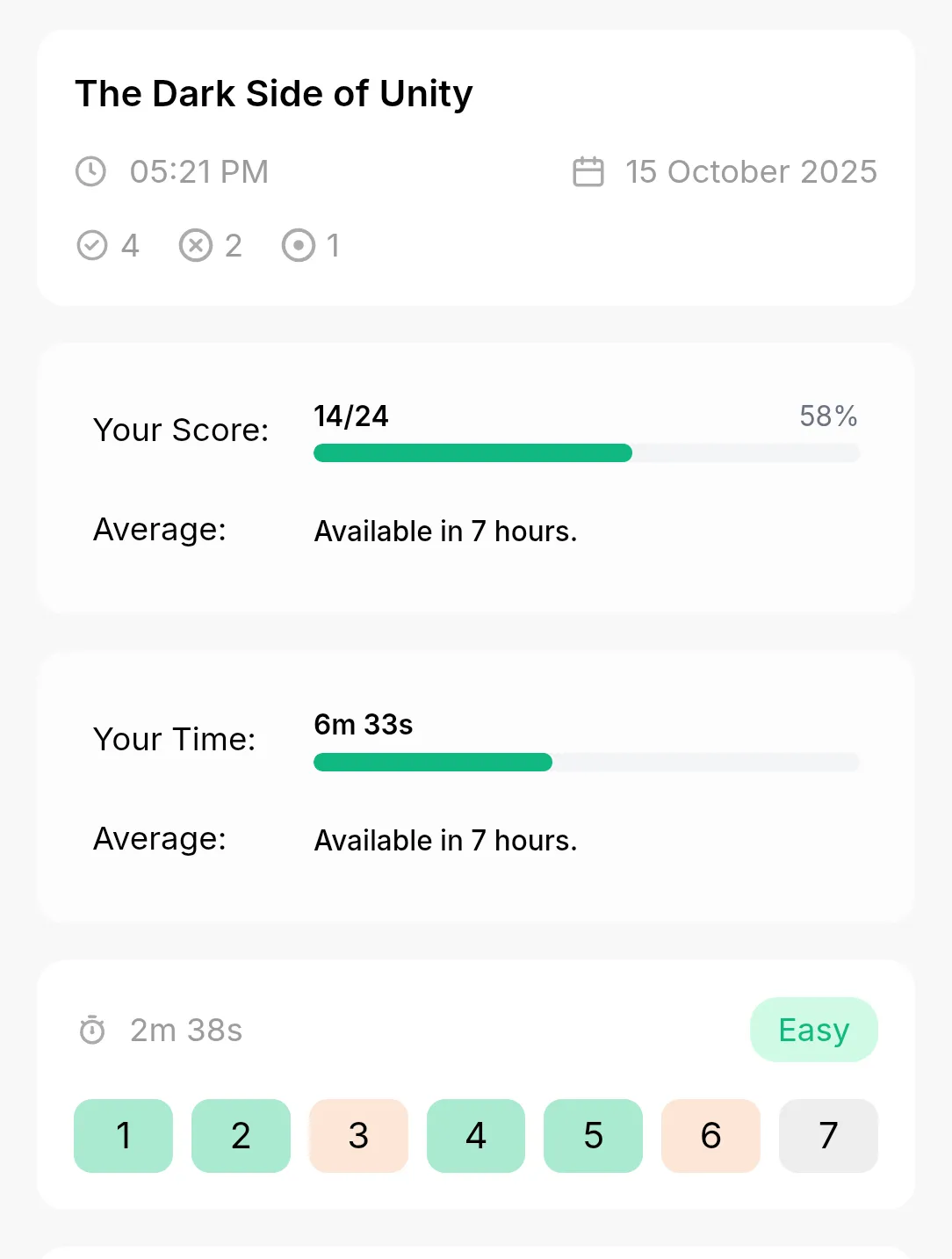
Task: Open question 2 tile
Action: [x=241, y=1135]
